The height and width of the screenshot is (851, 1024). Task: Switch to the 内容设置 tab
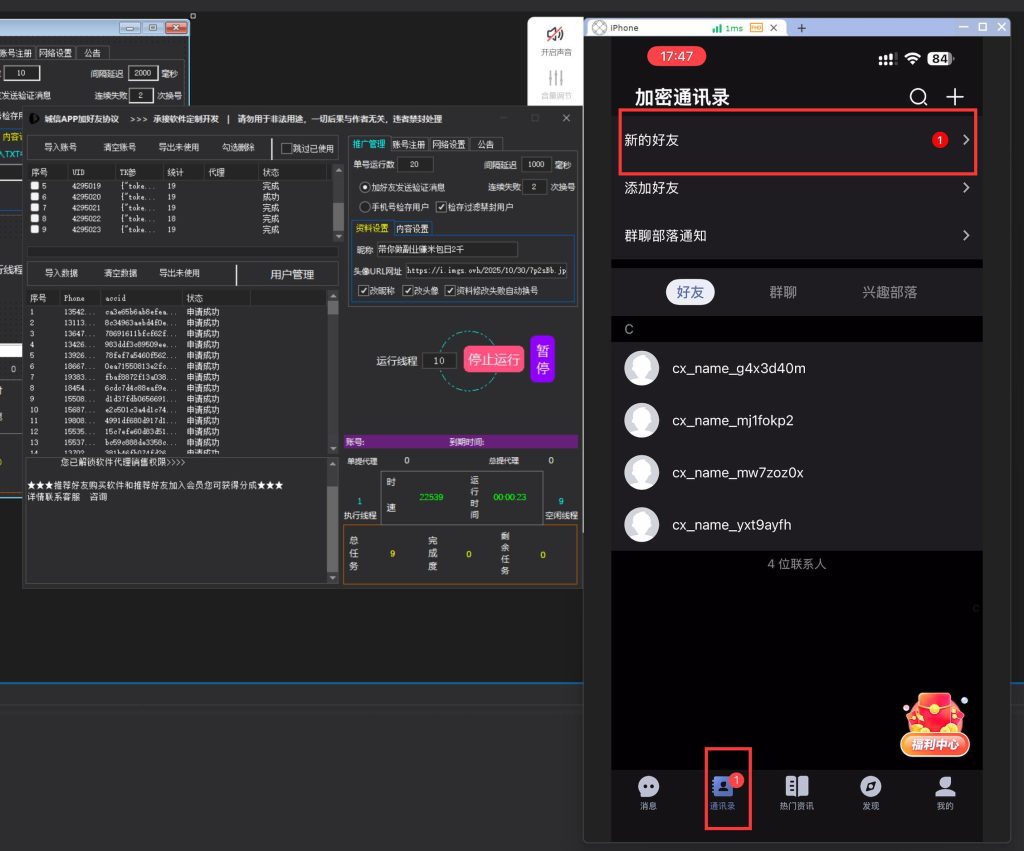412,228
